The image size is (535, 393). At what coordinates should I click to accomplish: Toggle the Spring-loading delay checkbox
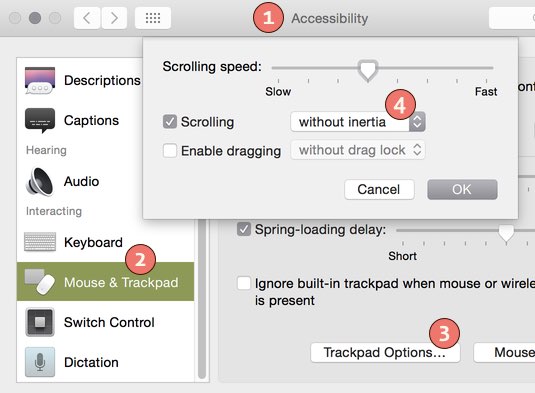(244, 229)
